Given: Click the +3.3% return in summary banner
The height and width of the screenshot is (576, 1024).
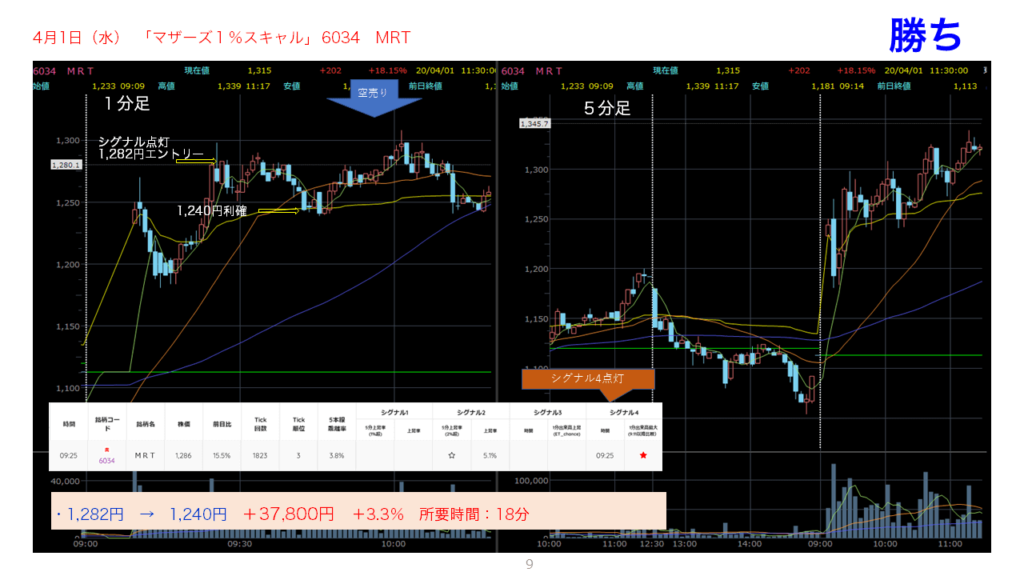Looking at the screenshot, I should pos(377,515).
